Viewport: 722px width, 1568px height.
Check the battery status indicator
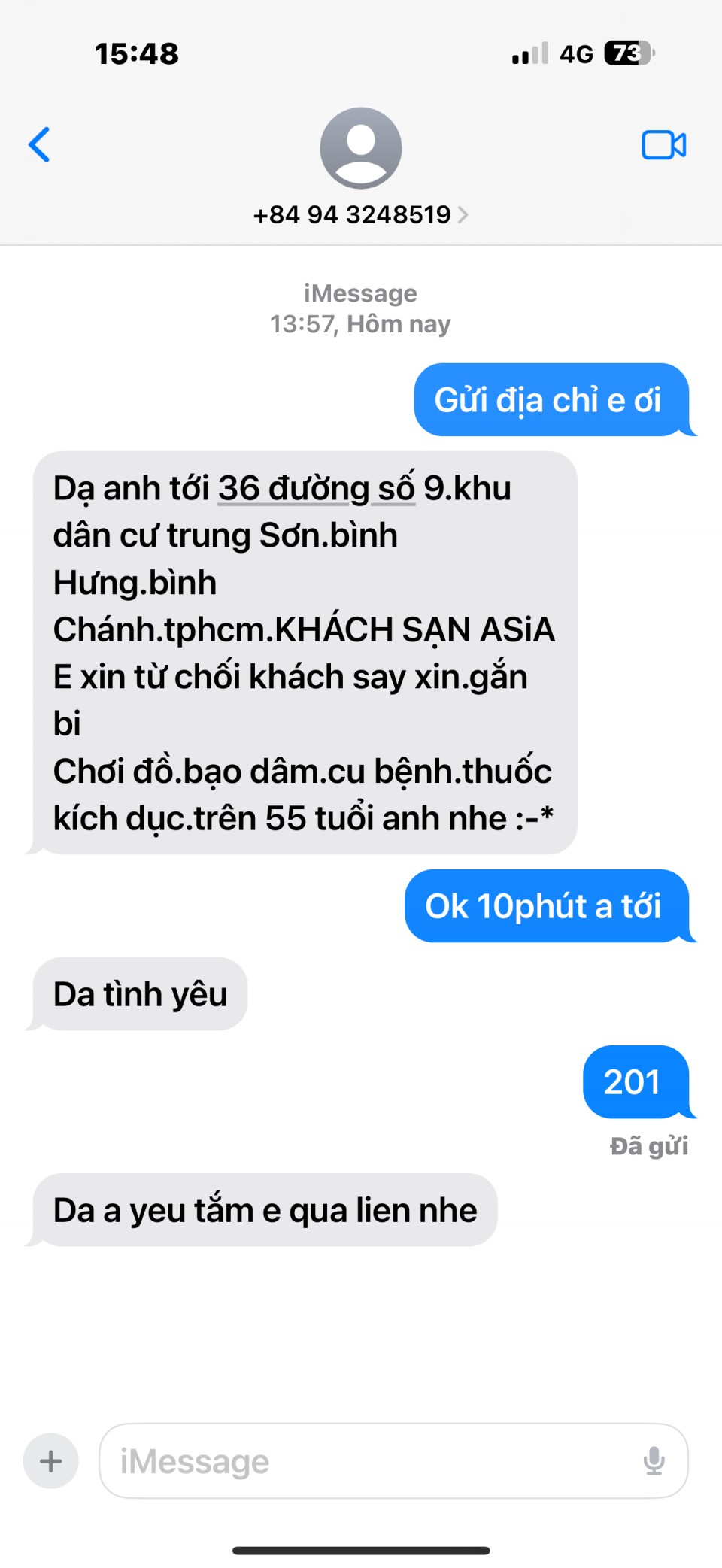(x=629, y=53)
